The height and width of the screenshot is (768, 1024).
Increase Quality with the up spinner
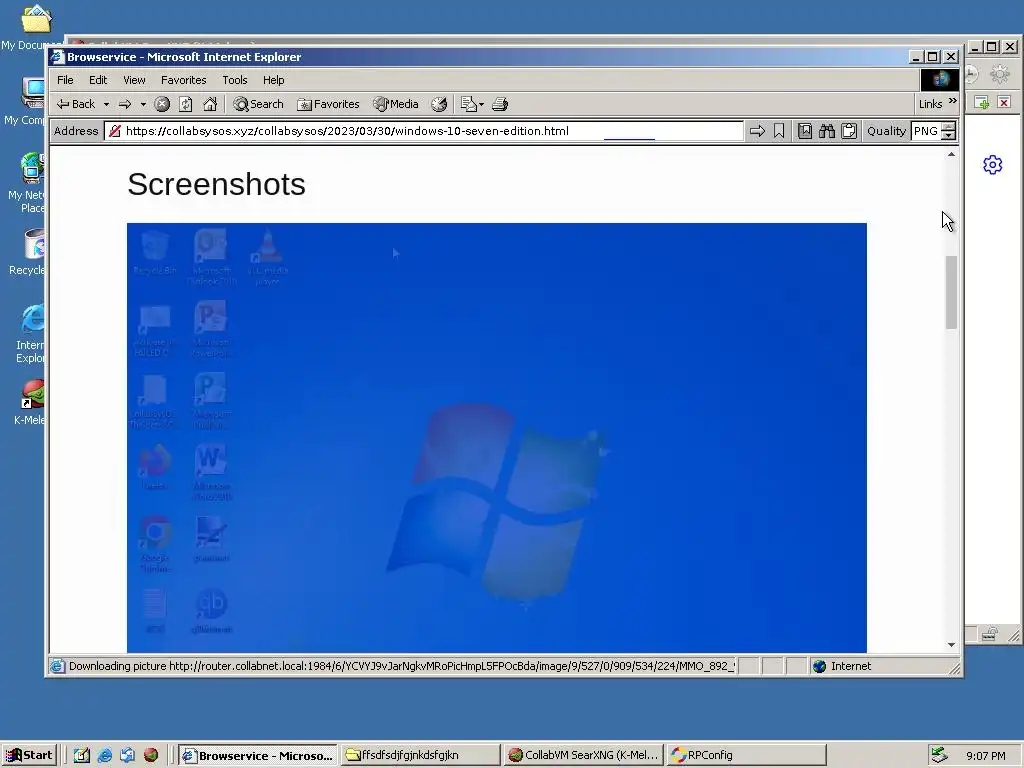pos(949,127)
